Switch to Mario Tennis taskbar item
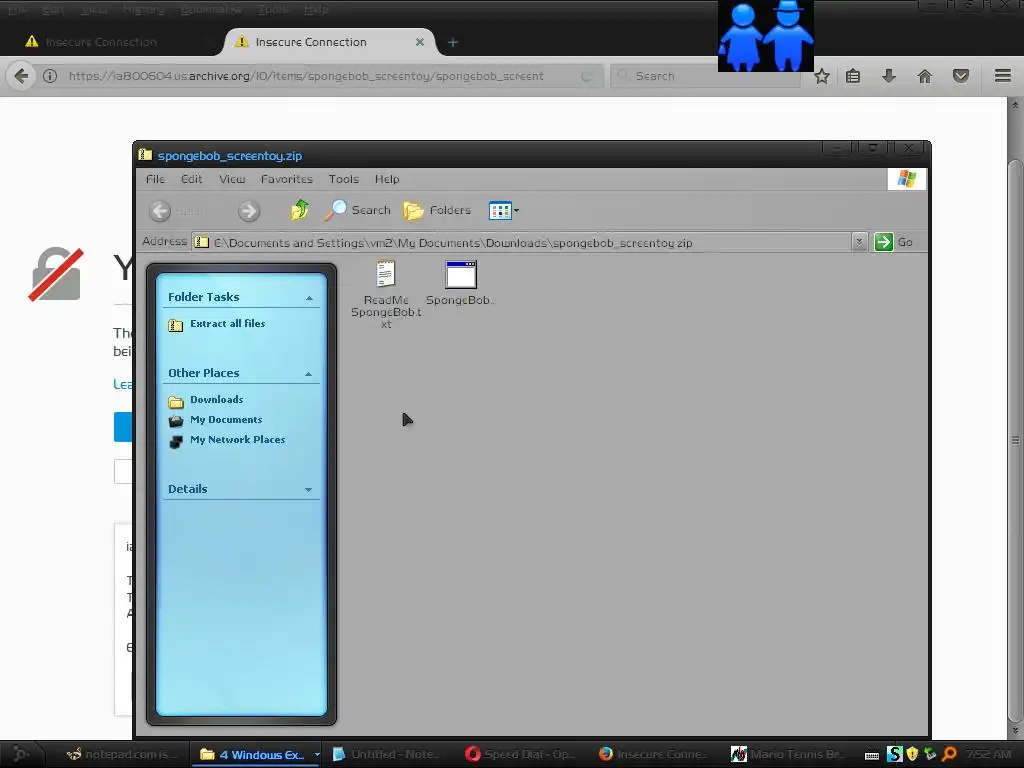 click(x=788, y=754)
